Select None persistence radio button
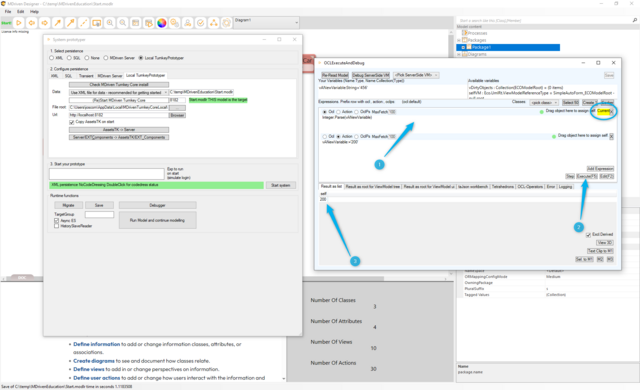Viewport: 640px width, 390px height. (x=87, y=58)
